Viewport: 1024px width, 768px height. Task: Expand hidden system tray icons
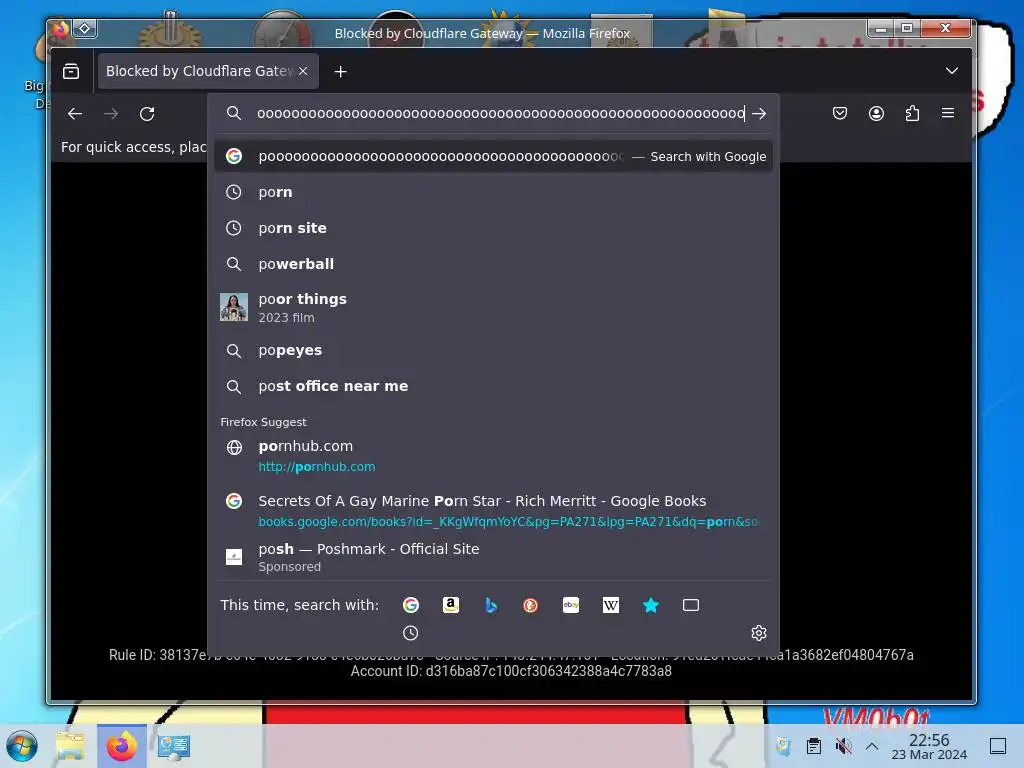[x=872, y=746]
